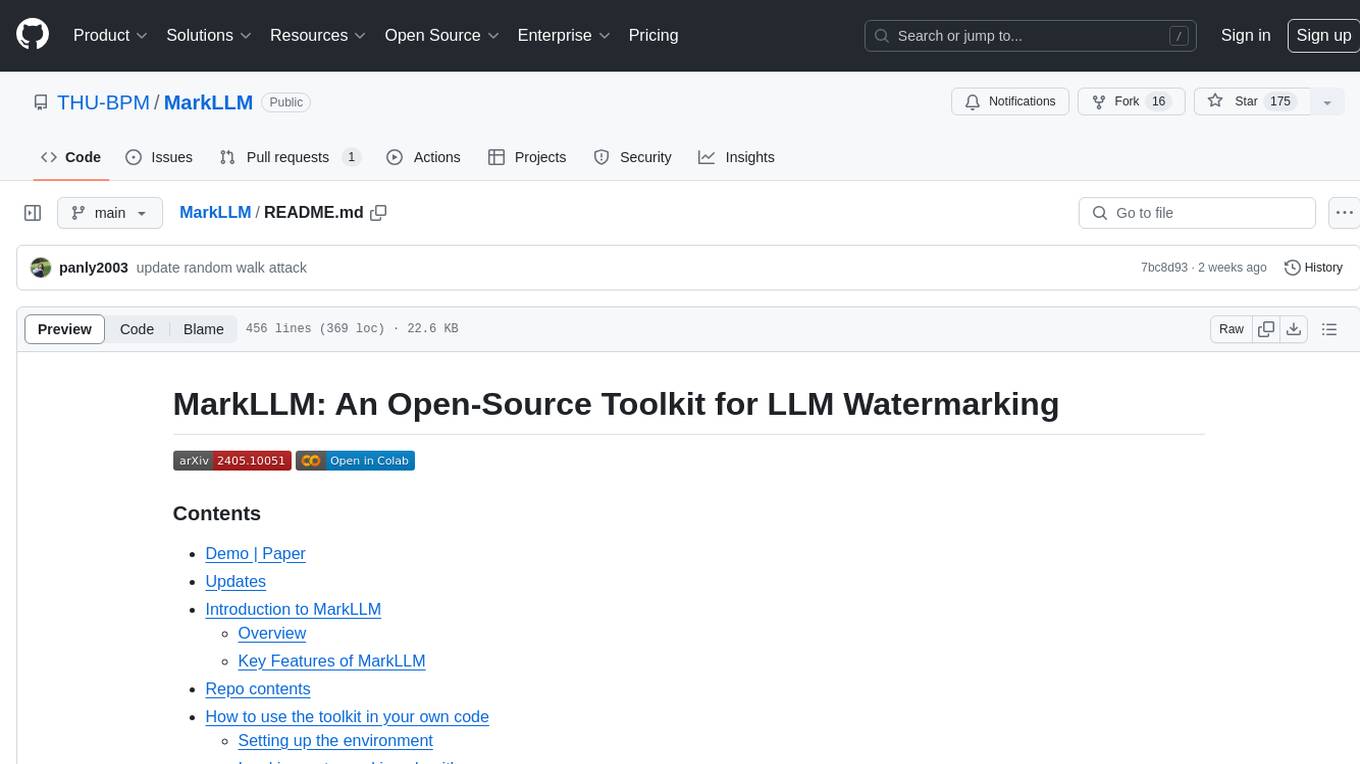Download the raw README file
Image resolution: width=1360 pixels, height=764 pixels.
tap(1293, 329)
